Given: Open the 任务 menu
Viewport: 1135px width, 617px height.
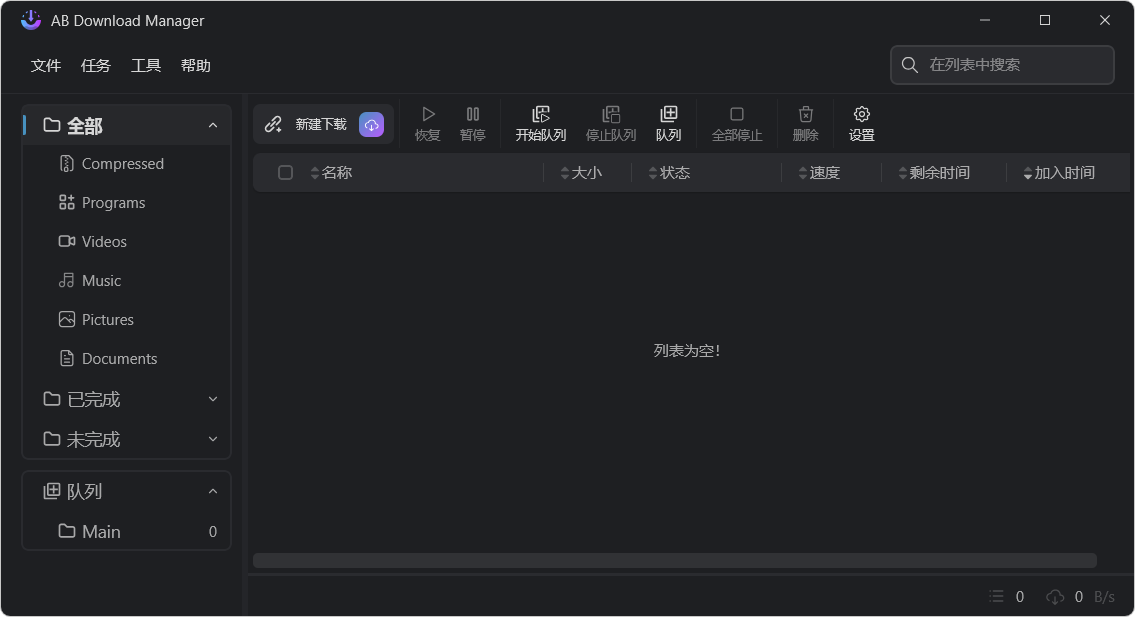Looking at the screenshot, I should pos(96,66).
